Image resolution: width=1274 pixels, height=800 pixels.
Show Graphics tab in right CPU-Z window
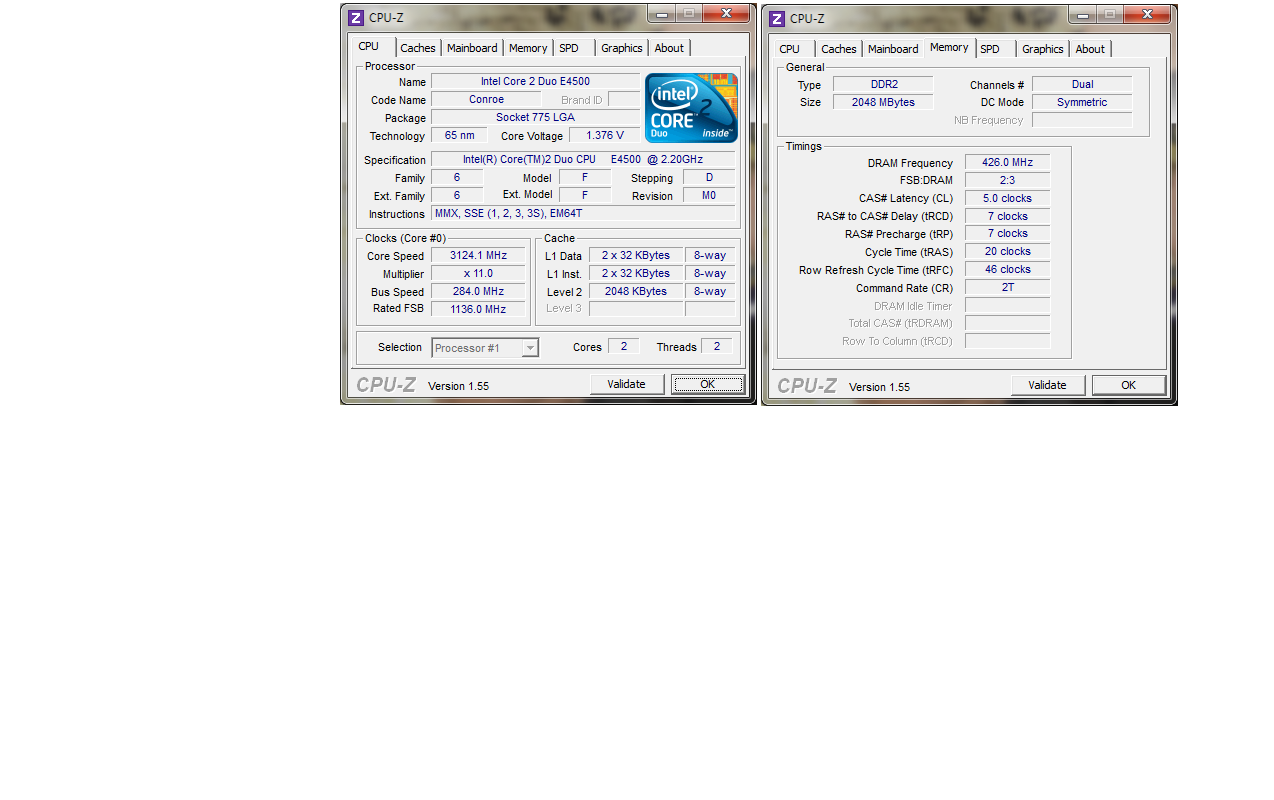click(x=1043, y=49)
